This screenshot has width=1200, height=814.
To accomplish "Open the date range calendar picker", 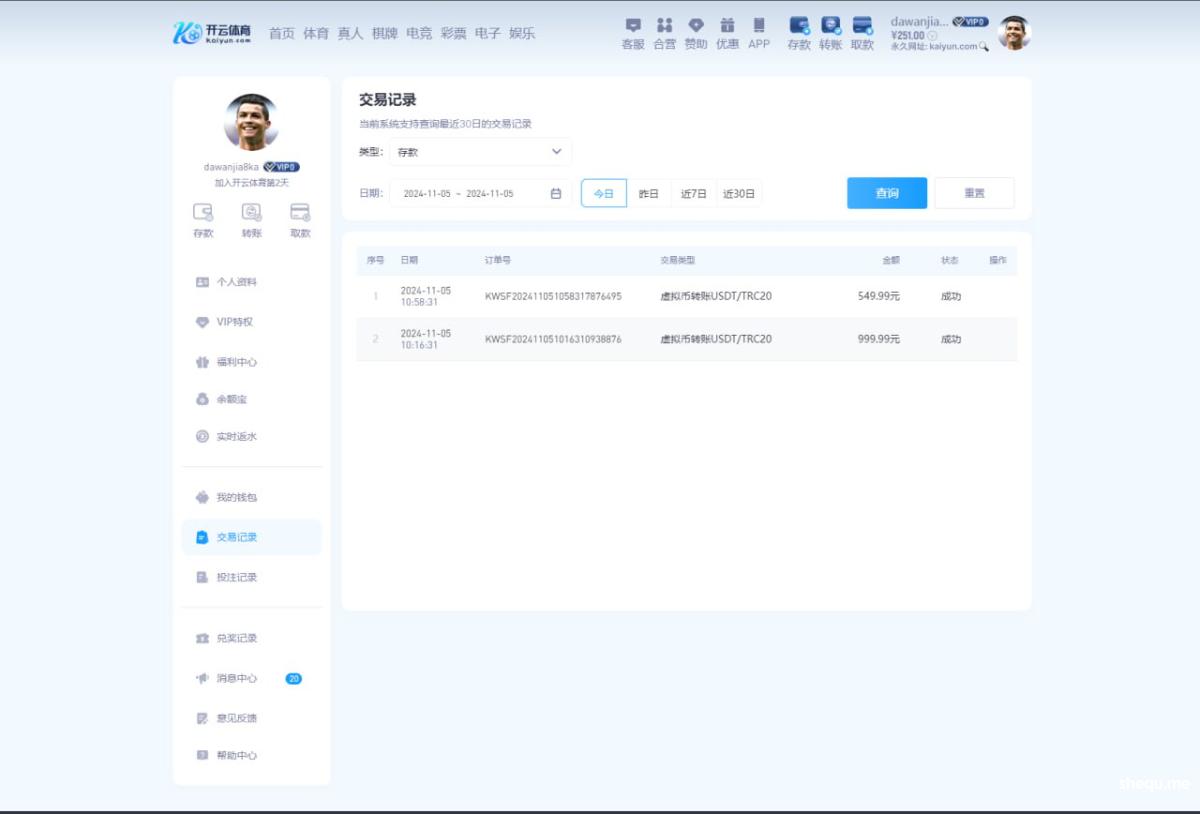I will (556, 193).
